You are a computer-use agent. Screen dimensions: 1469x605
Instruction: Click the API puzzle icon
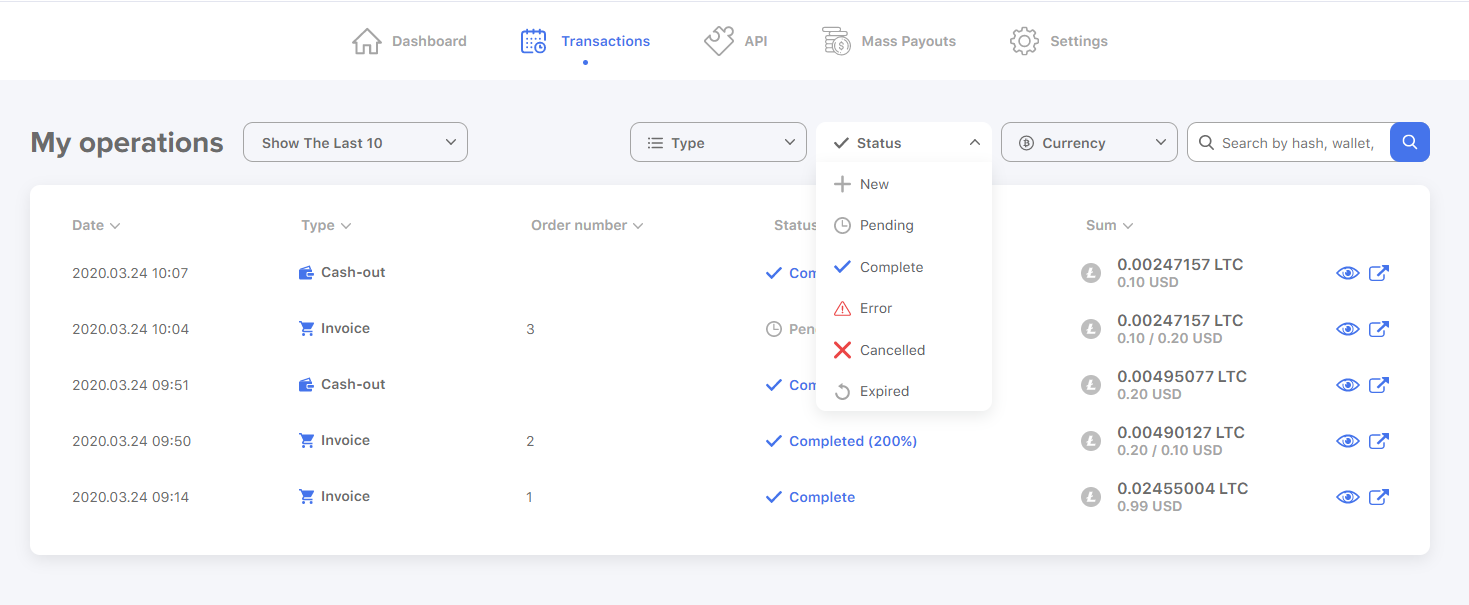(x=719, y=41)
